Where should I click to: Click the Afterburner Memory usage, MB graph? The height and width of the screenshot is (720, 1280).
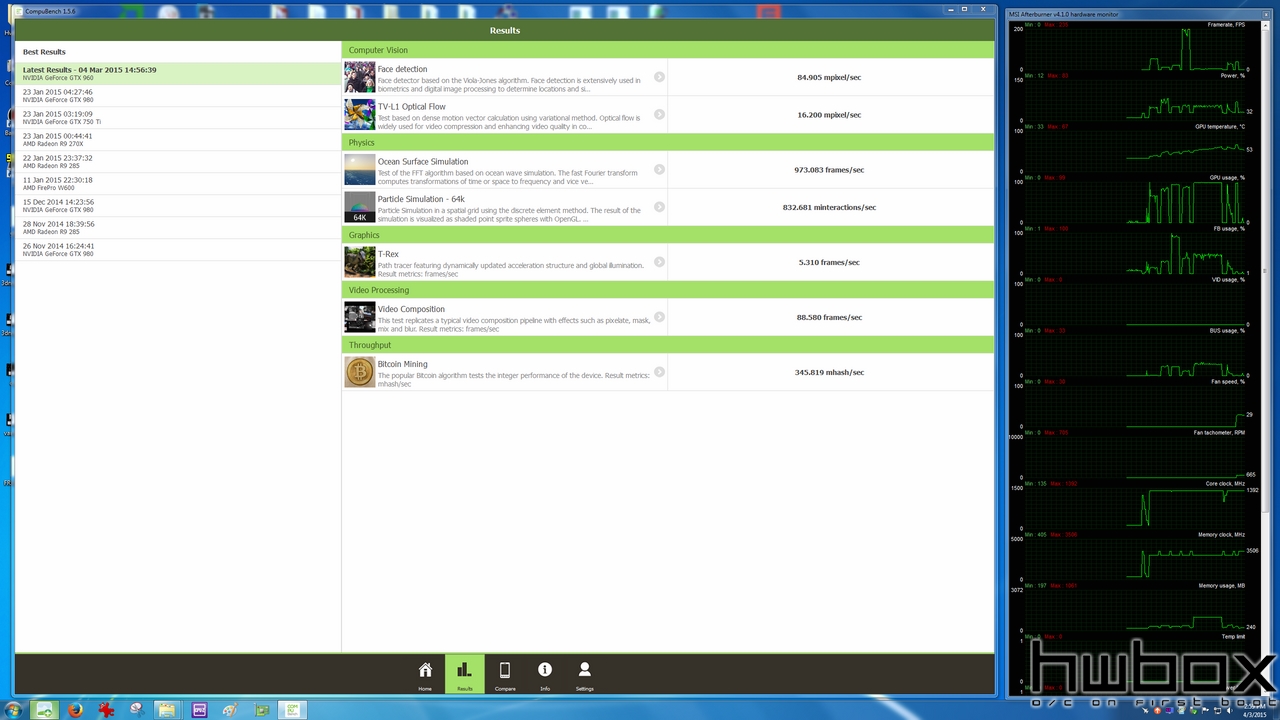(1135, 610)
